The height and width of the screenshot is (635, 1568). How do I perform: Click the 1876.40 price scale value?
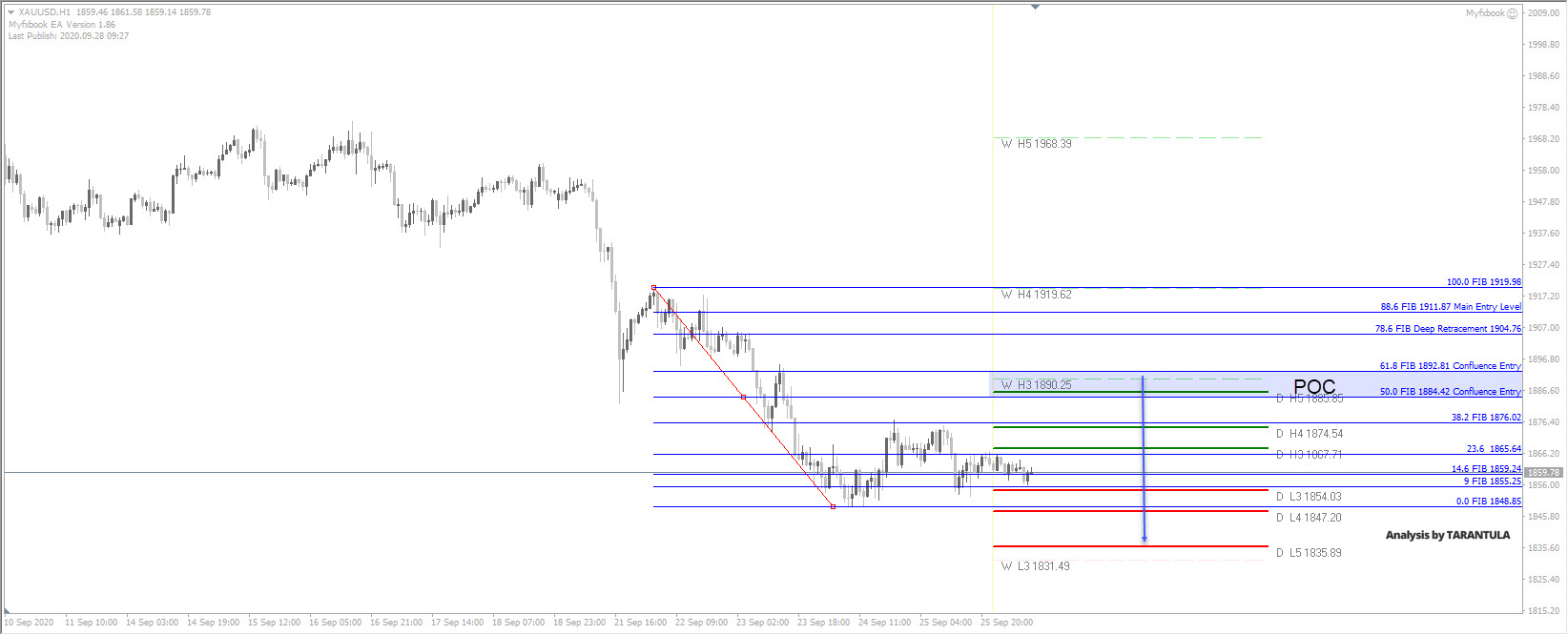(1543, 422)
